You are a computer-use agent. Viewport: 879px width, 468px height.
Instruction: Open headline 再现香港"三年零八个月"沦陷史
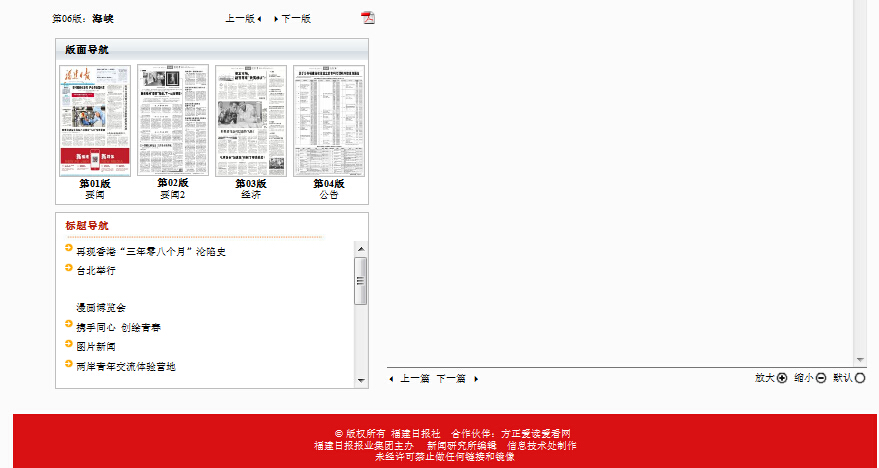pyautogui.click(x=151, y=252)
